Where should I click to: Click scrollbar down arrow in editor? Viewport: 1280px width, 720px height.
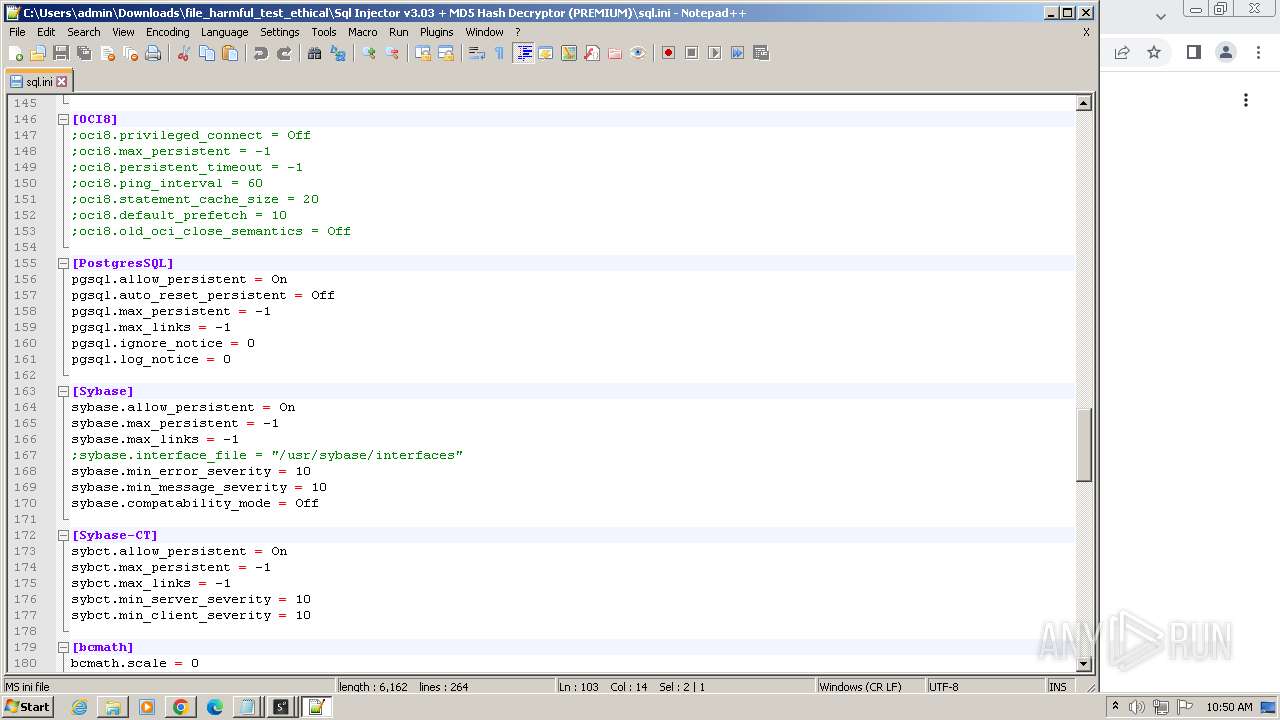(x=1083, y=664)
